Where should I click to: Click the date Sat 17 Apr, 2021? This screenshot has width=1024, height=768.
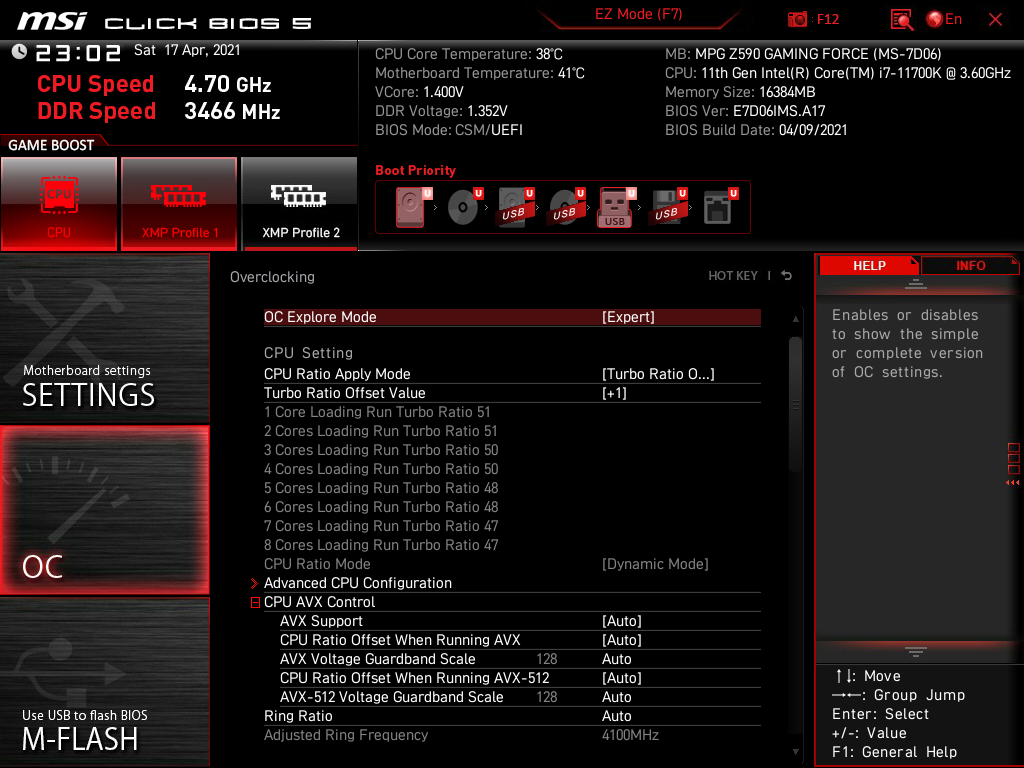[x=187, y=50]
